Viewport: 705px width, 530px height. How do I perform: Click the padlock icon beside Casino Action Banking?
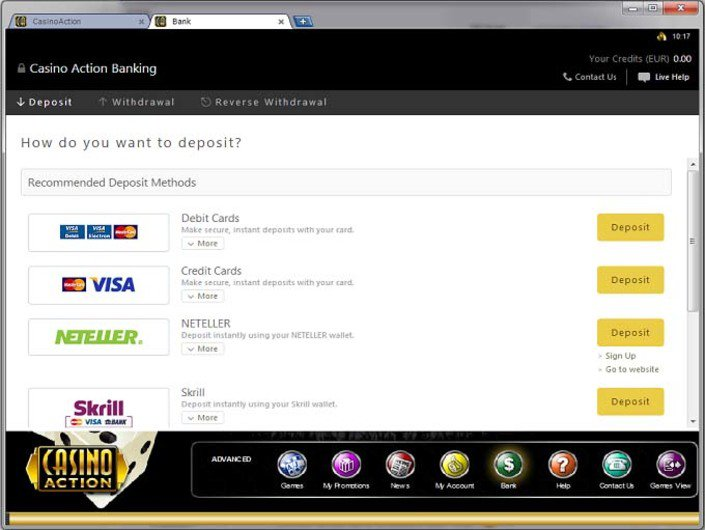tap(21, 68)
